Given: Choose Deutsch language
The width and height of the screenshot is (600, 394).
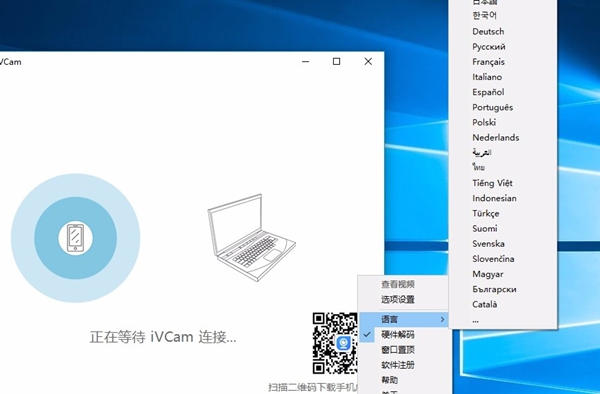Looking at the screenshot, I should [x=503, y=31].
